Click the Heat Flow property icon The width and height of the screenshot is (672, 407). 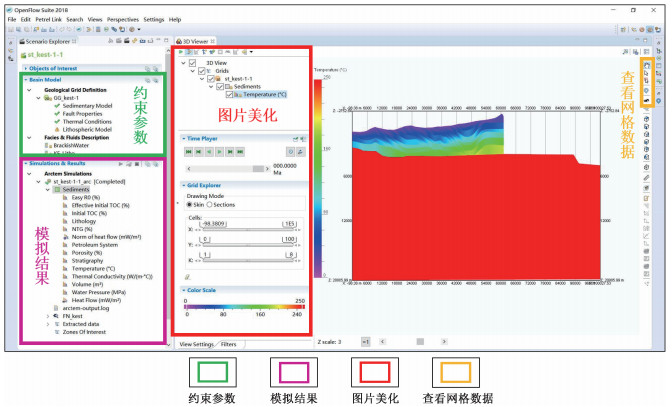[64, 299]
